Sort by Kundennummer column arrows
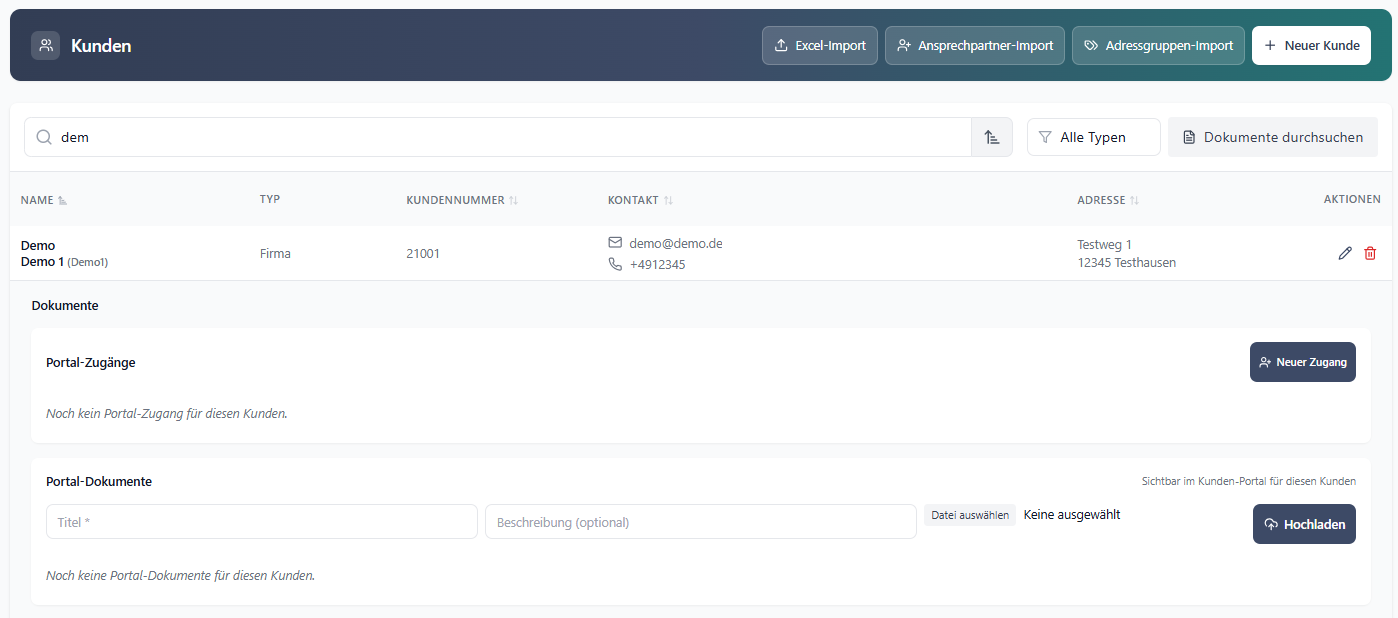 (513, 200)
